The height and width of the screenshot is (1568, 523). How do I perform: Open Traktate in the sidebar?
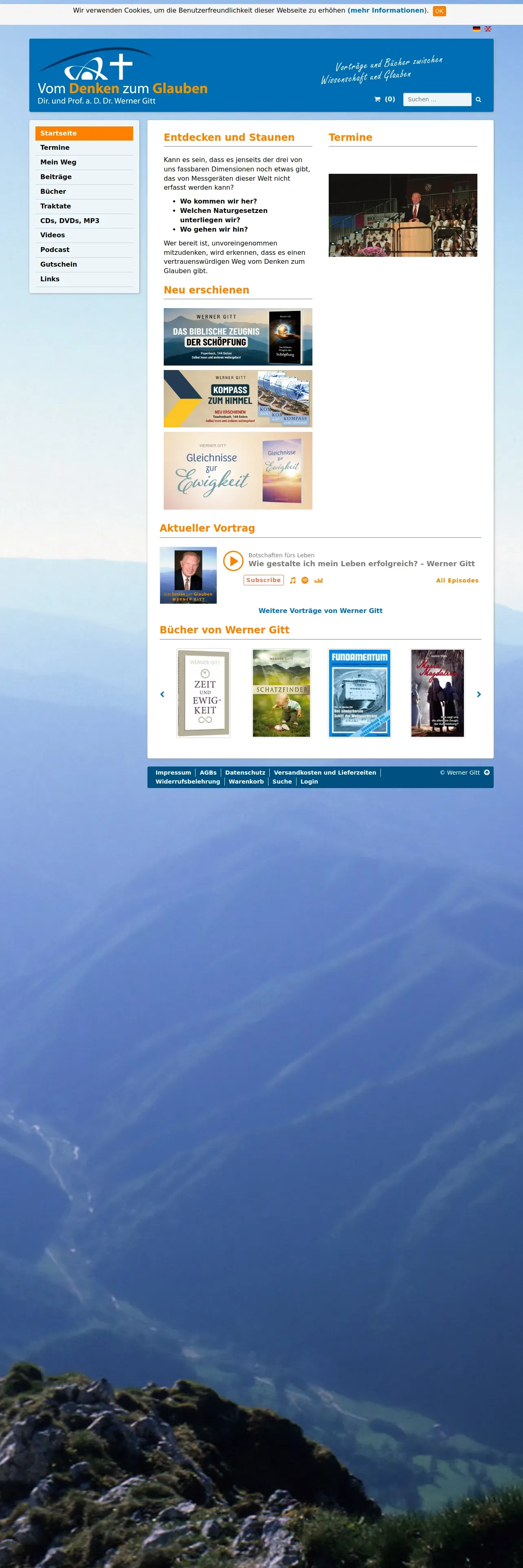[84, 206]
